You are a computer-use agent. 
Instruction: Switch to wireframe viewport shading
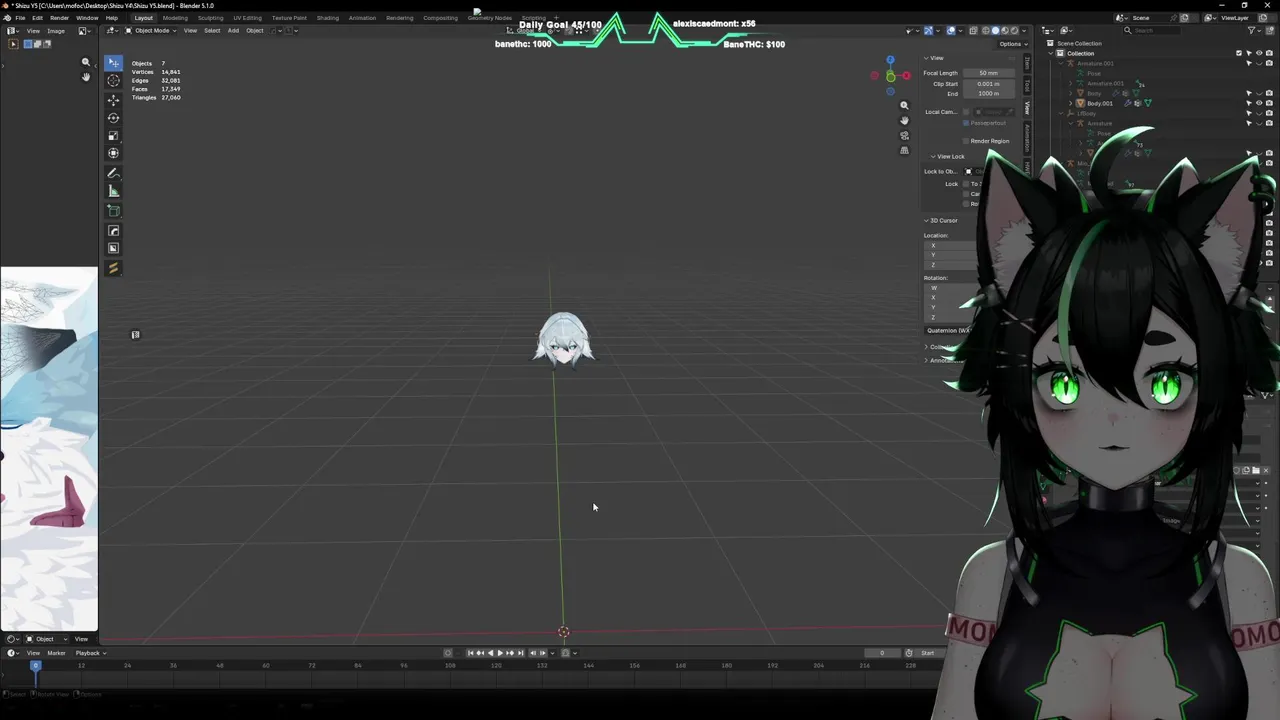[985, 30]
